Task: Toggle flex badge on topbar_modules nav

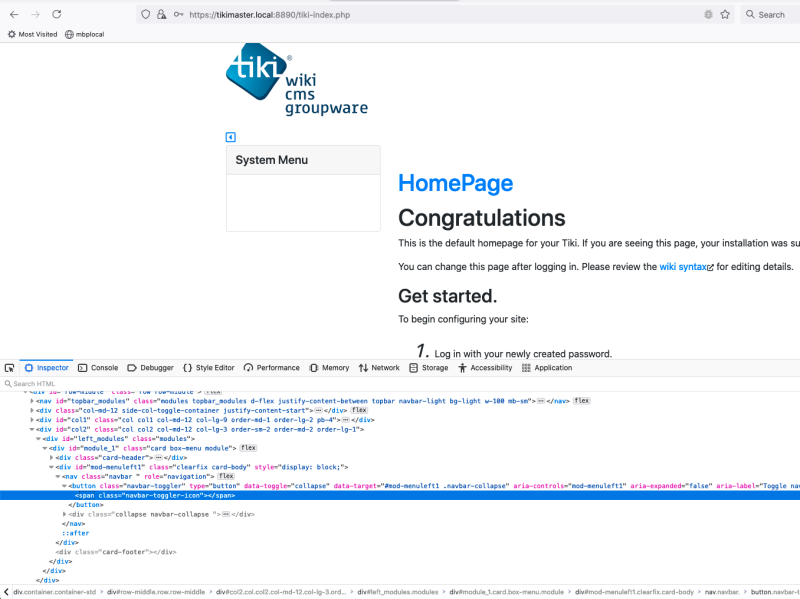Action: tap(582, 401)
